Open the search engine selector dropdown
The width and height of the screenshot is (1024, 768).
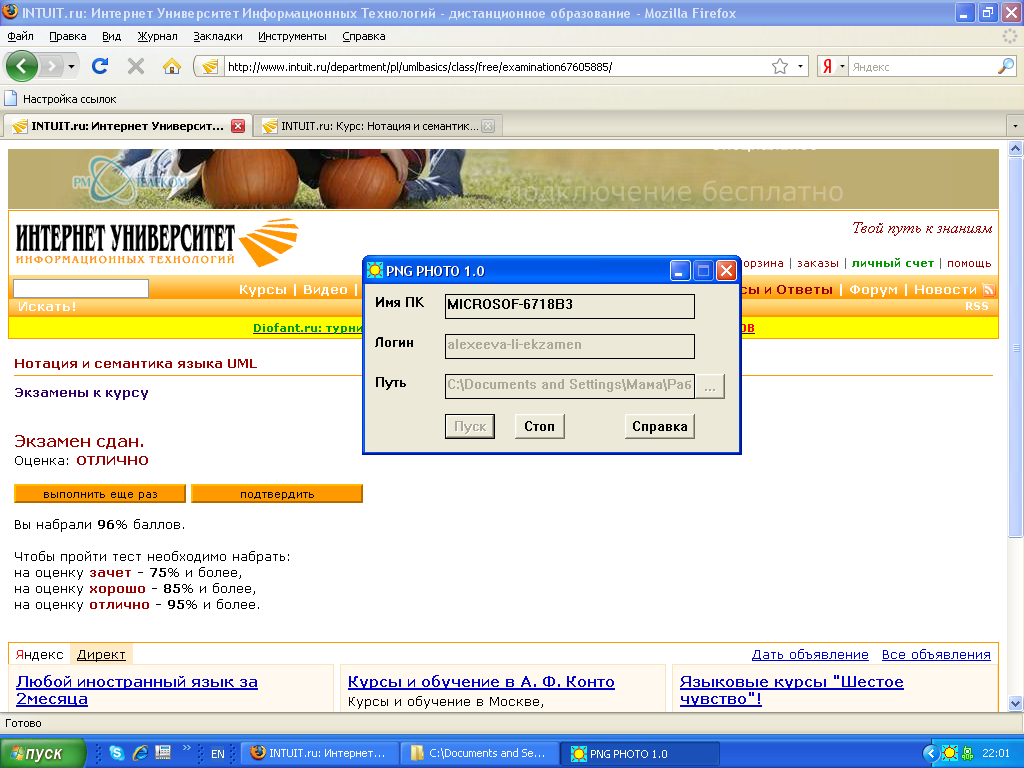(842, 67)
